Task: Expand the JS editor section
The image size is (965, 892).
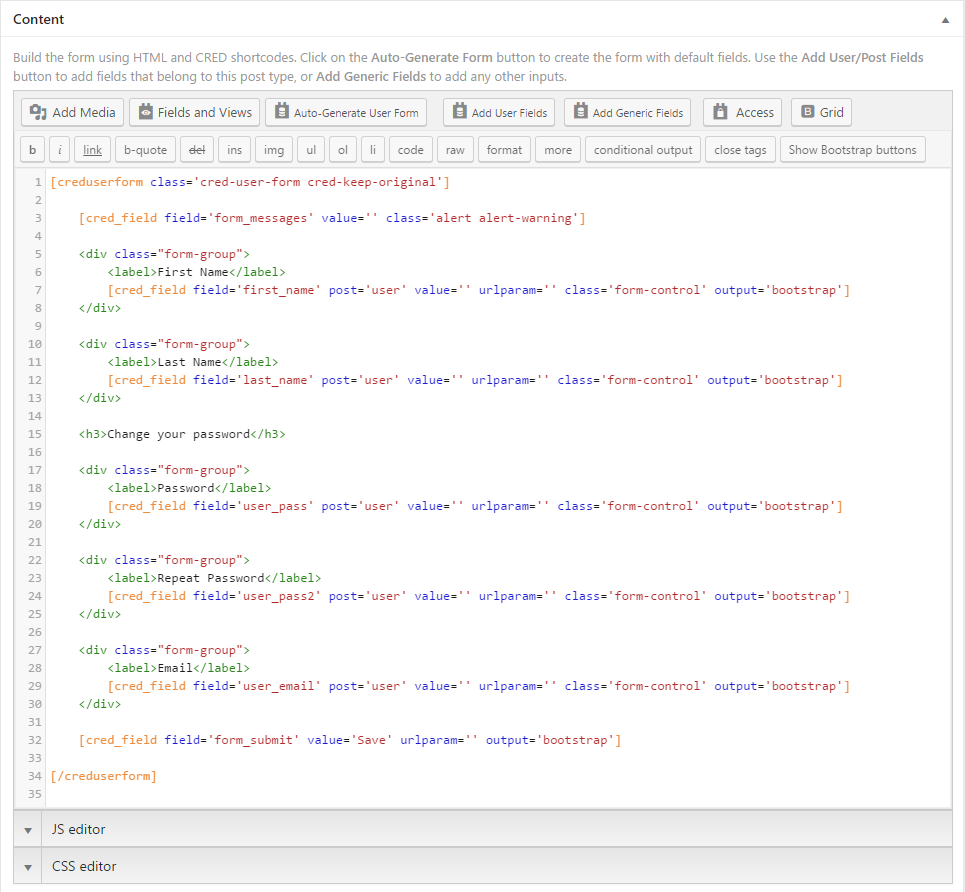Action: click(28, 830)
